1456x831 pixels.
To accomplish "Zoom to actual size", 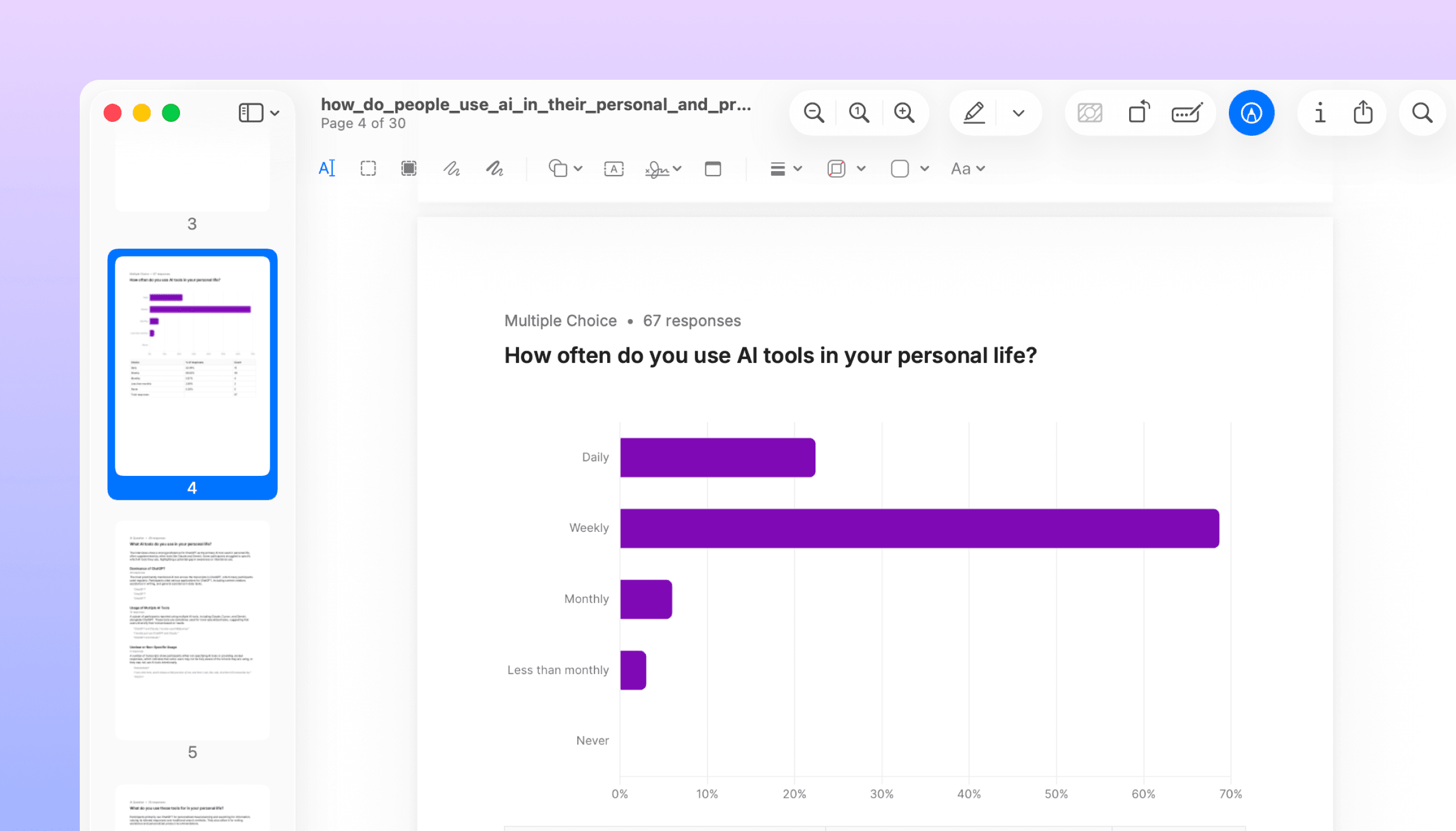I will (859, 112).
